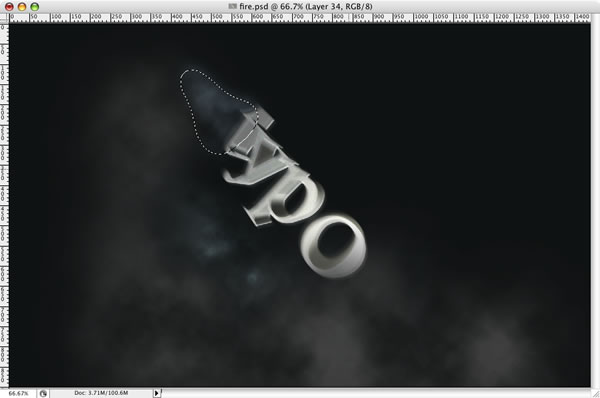Click the 500 mark on horizontal ruler
The width and height of the screenshot is (600, 398).
(217, 17)
